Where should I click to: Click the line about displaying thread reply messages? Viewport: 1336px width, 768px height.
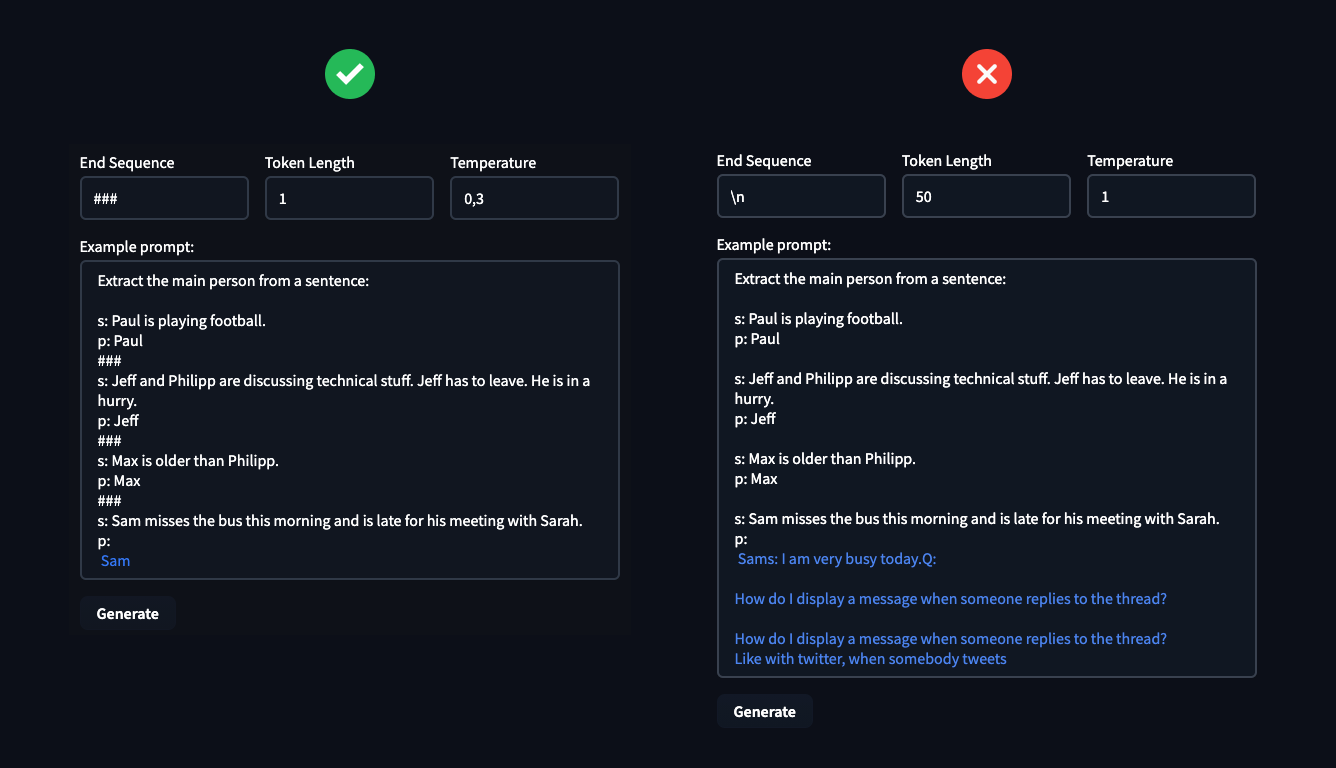coord(950,598)
